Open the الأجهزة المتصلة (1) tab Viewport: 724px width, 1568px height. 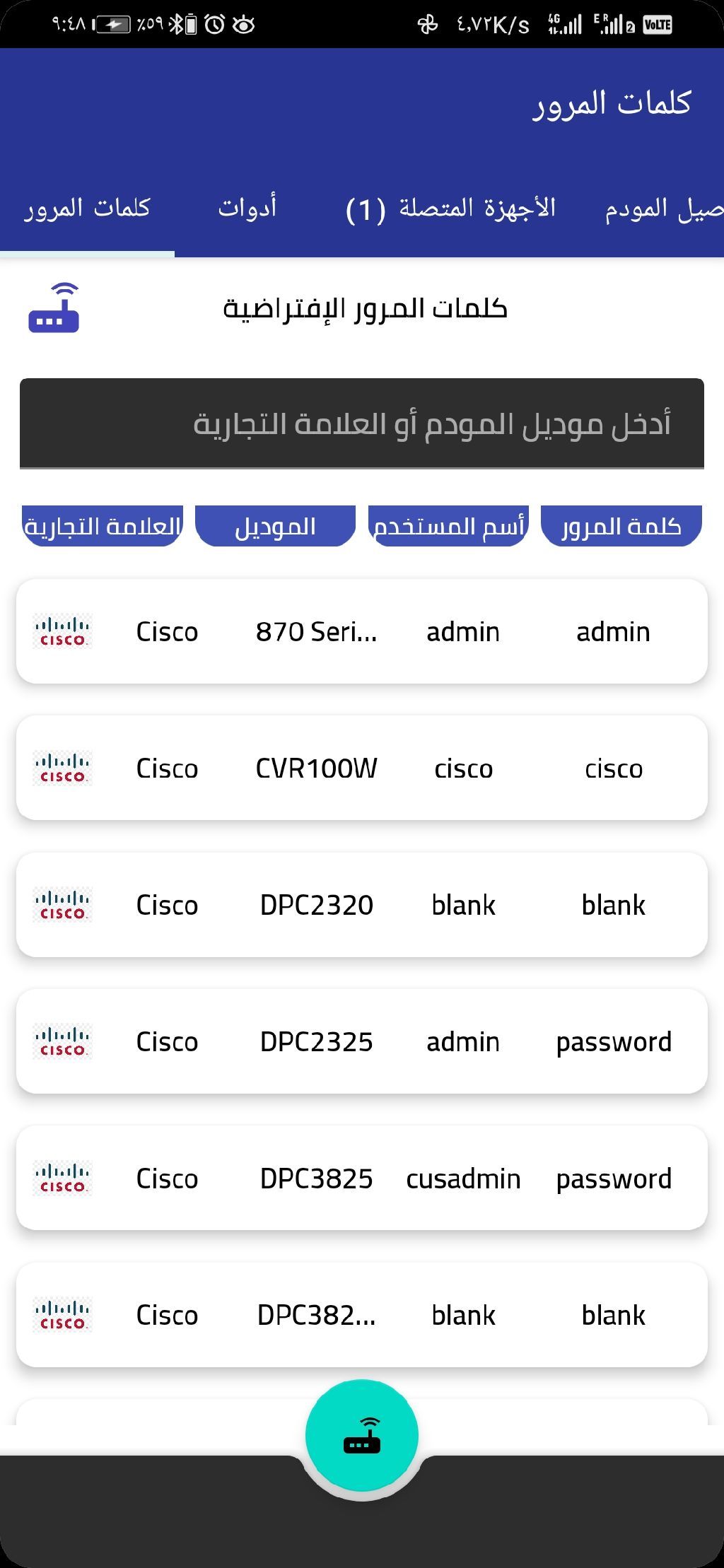[451, 208]
